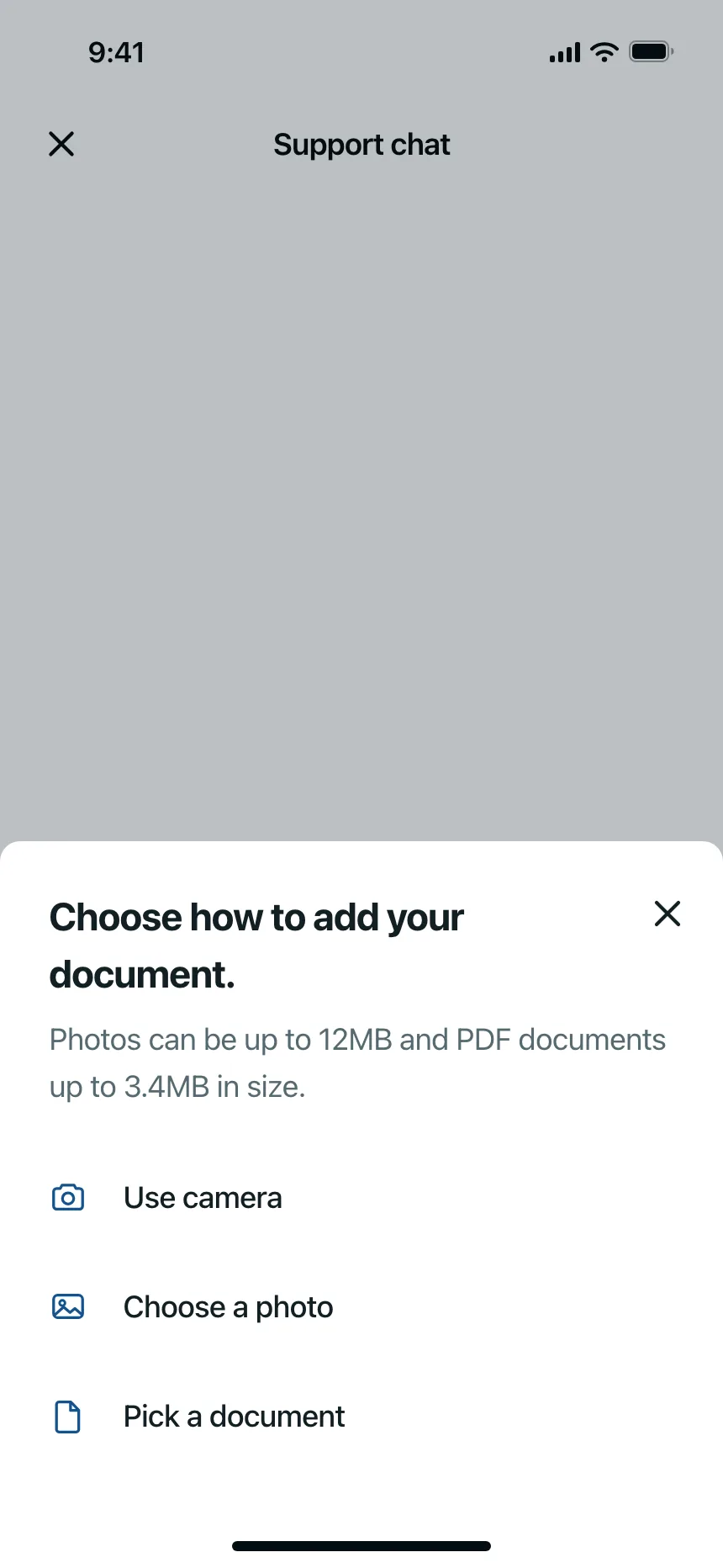Tap the battery indicator icon

pos(652,52)
